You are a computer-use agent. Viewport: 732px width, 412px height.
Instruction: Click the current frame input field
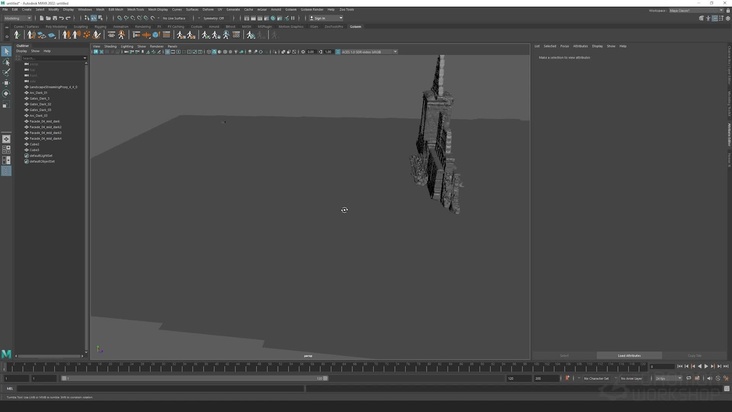tap(662, 367)
